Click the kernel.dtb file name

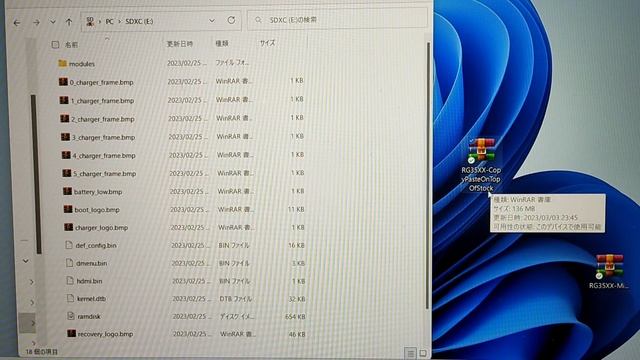pyautogui.click(x=91, y=299)
